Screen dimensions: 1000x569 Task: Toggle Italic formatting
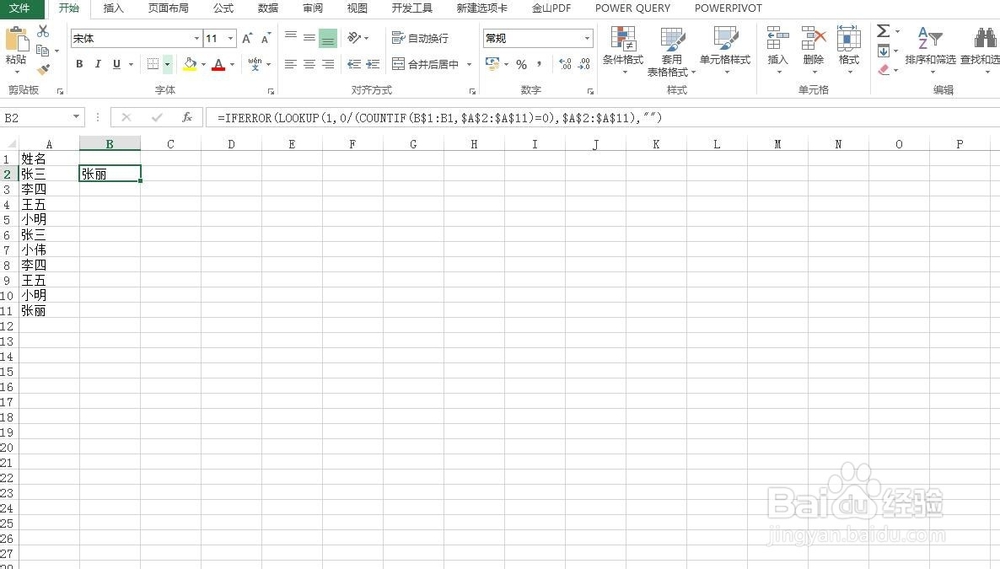click(x=98, y=64)
